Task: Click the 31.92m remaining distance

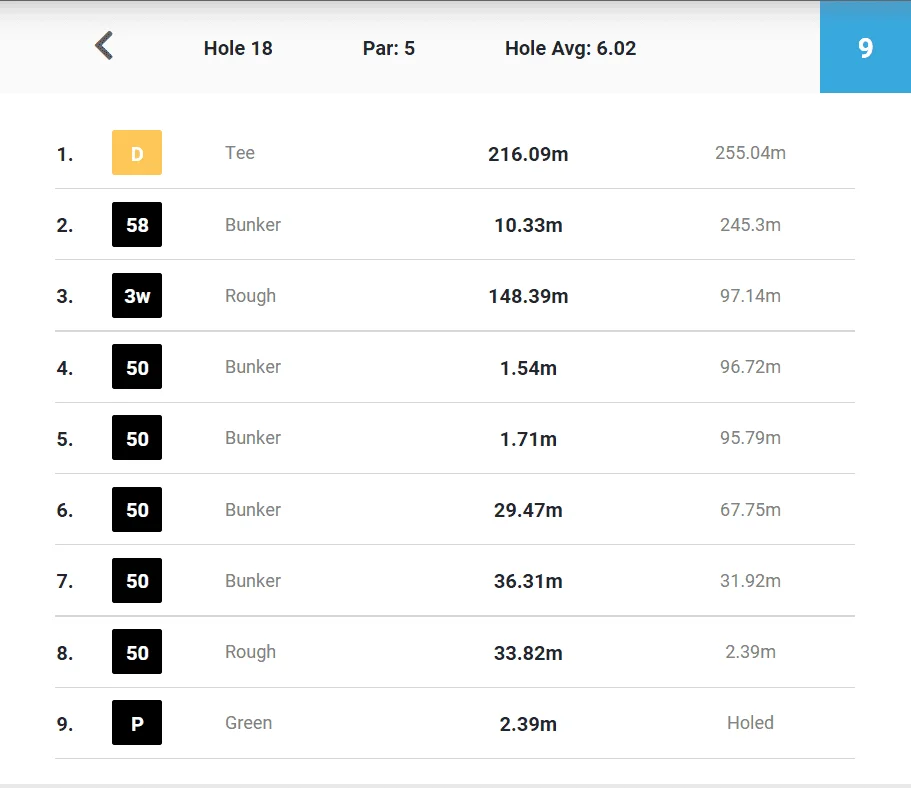Action: pyautogui.click(x=750, y=581)
